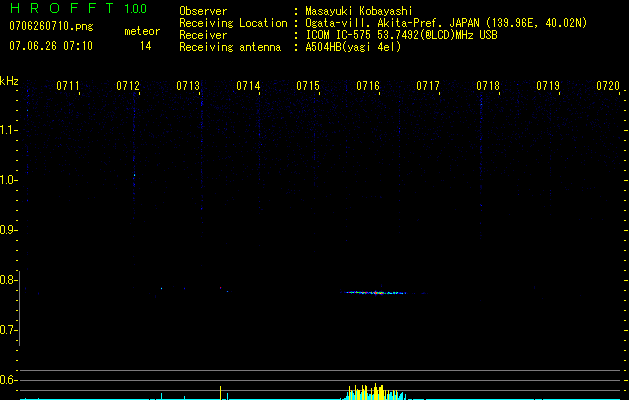Click the 0716 time marker
Image resolution: width=629 pixels, height=400 pixels.
(368, 86)
